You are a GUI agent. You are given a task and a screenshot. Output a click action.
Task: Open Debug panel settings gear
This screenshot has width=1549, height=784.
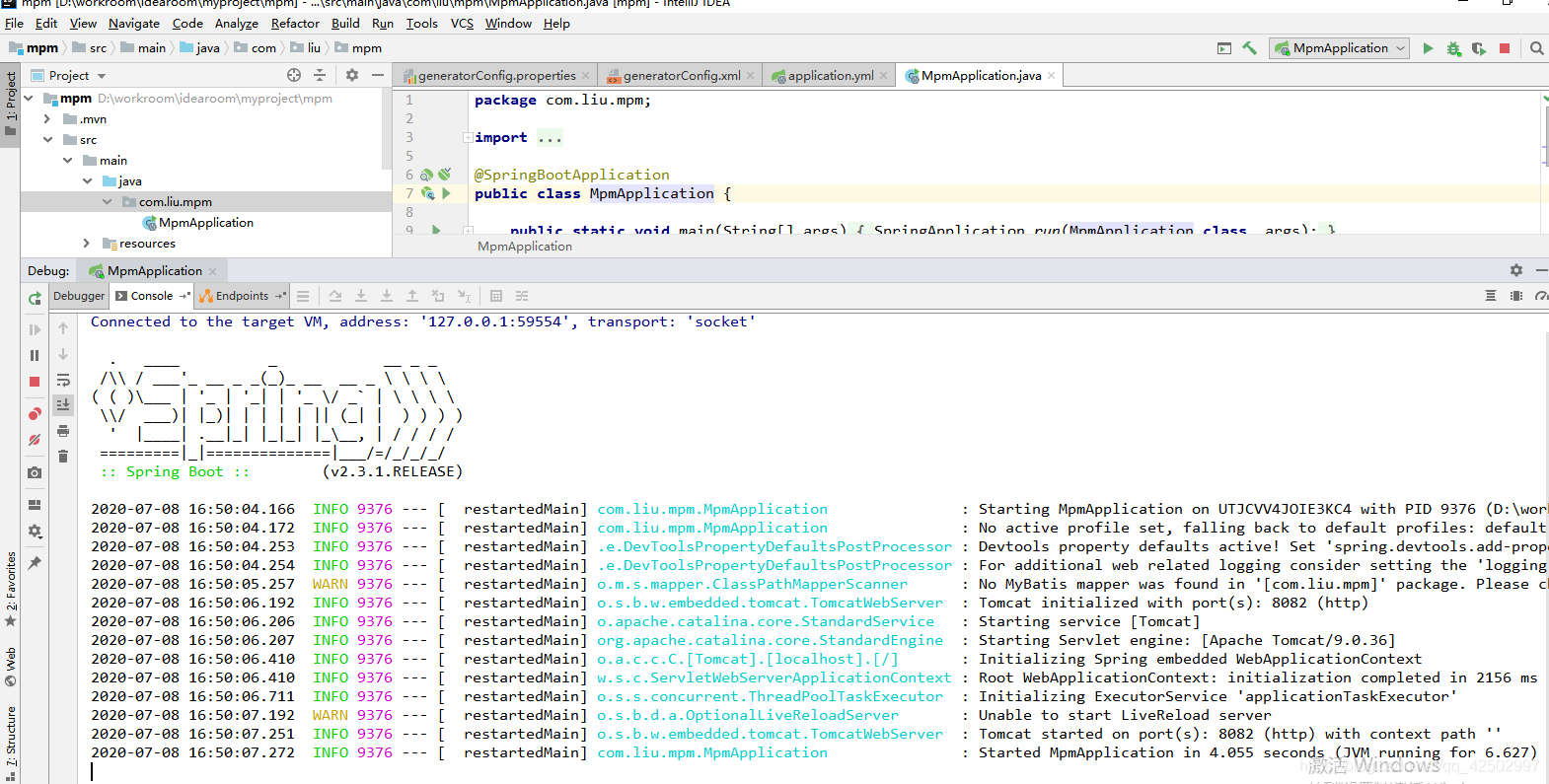pos(1516,270)
